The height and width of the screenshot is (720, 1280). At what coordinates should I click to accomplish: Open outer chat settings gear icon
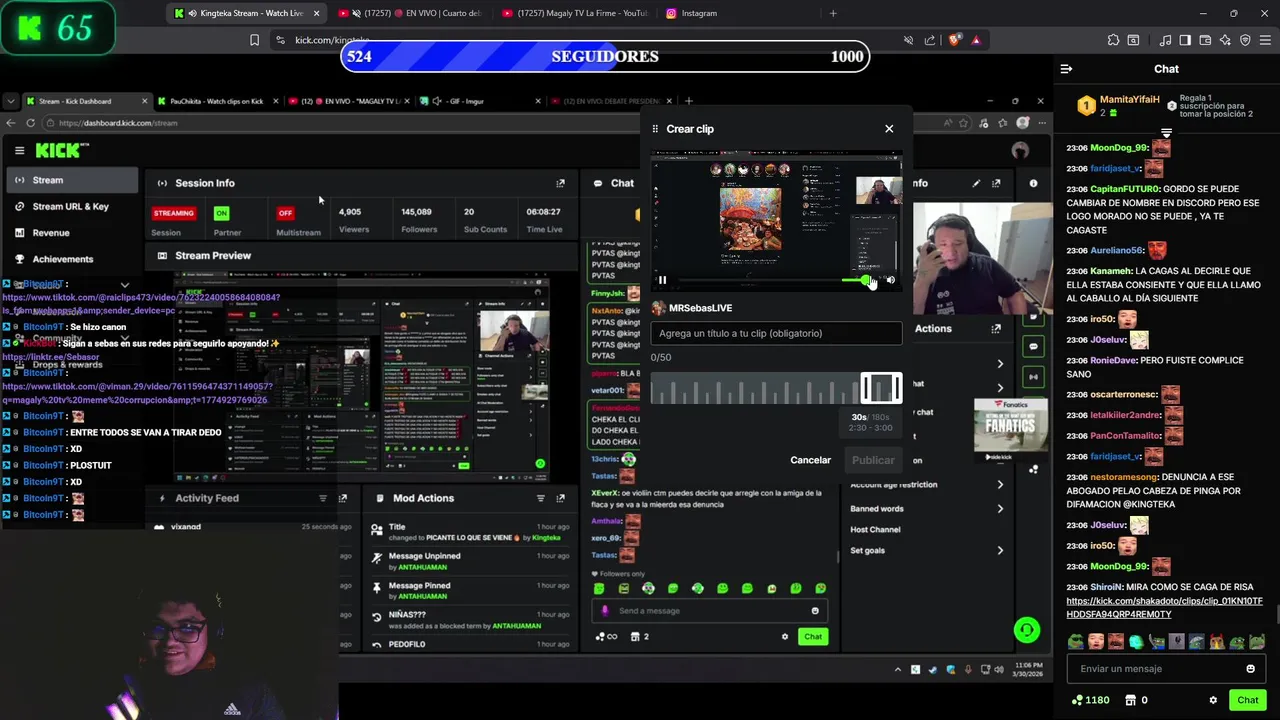(x=1213, y=700)
